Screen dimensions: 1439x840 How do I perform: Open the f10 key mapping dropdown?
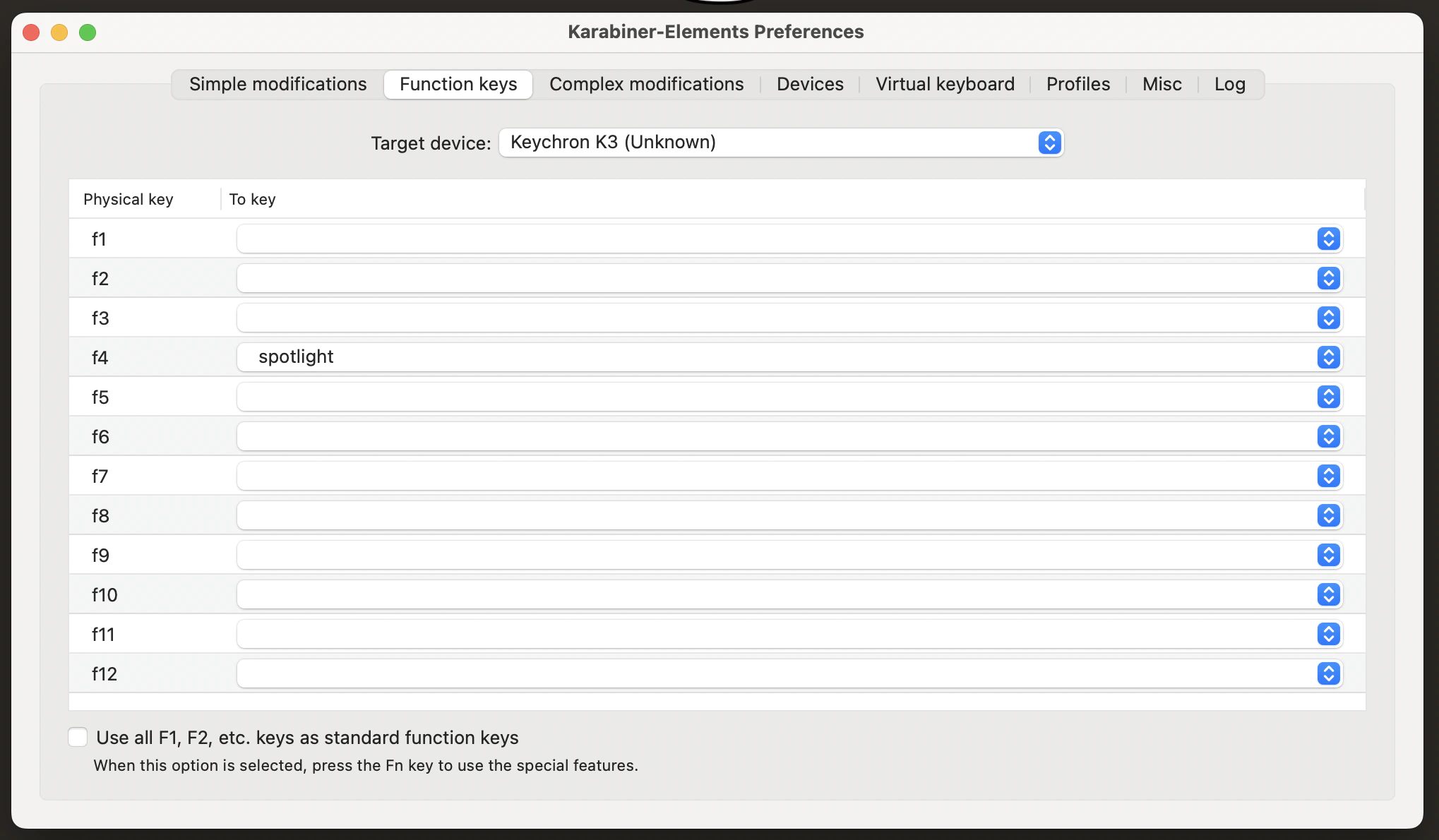[x=789, y=594]
